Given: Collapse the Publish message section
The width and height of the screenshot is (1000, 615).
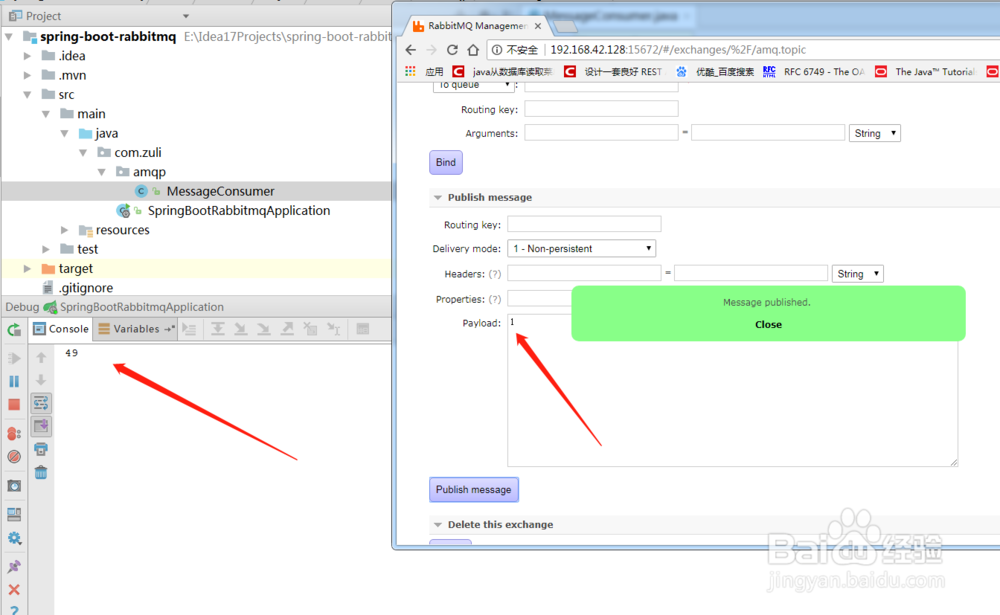Looking at the screenshot, I should point(438,198).
